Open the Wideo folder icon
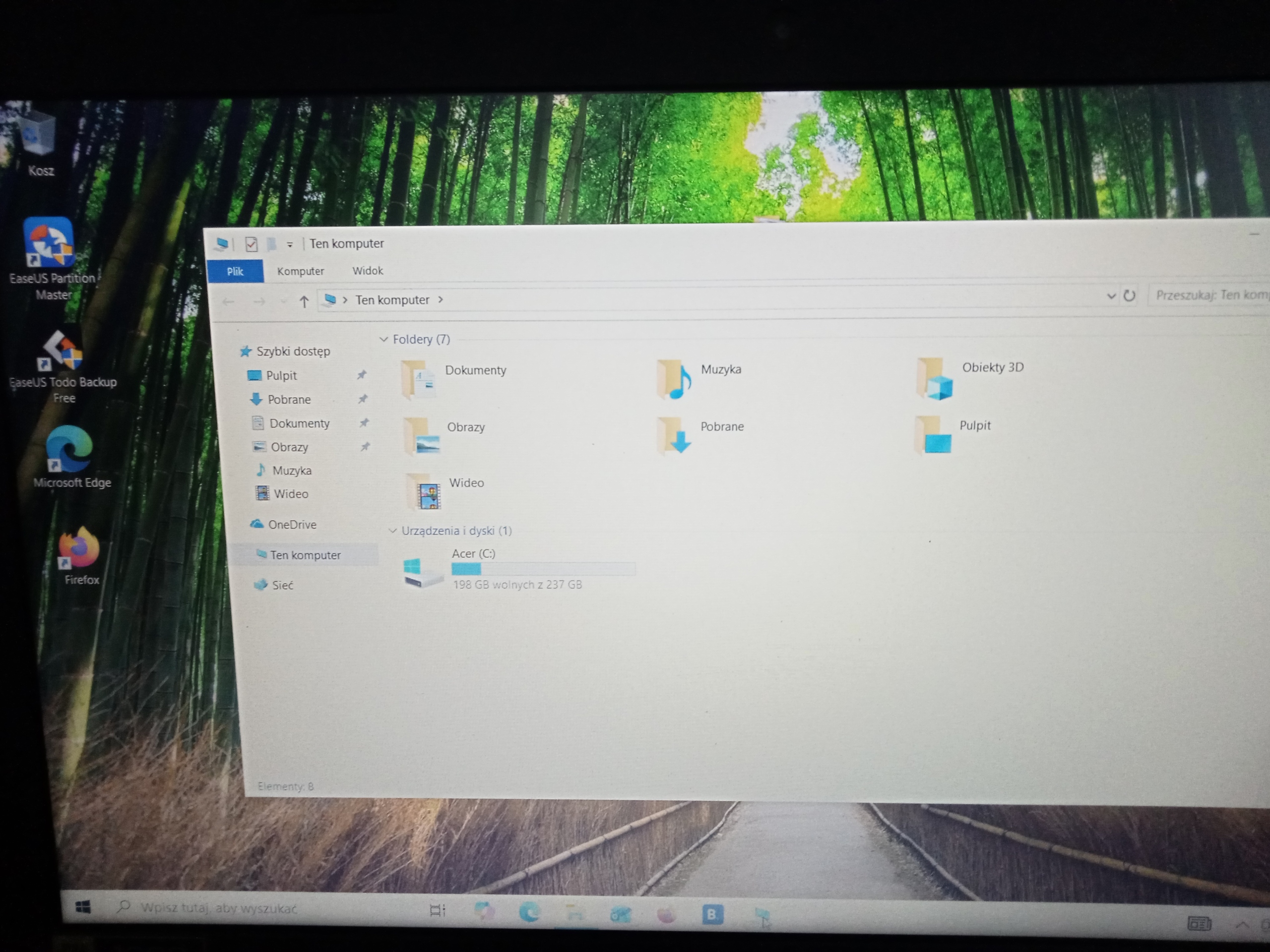The width and height of the screenshot is (1270, 952). click(x=424, y=492)
